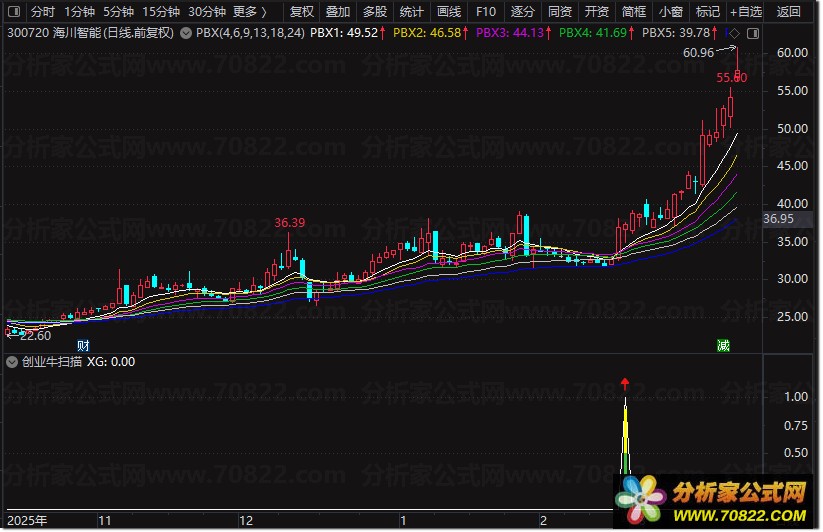Click the diamond icon in indicator bar
This screenshot has width=823, height=532.
coord(734,34)
